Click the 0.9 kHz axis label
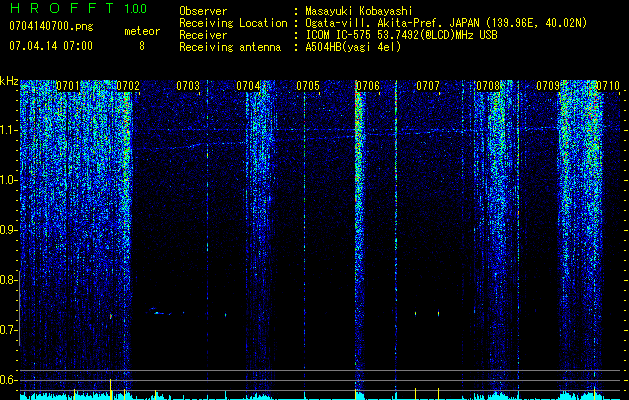This screenshot has height=400, width=629. coord(8,230)
